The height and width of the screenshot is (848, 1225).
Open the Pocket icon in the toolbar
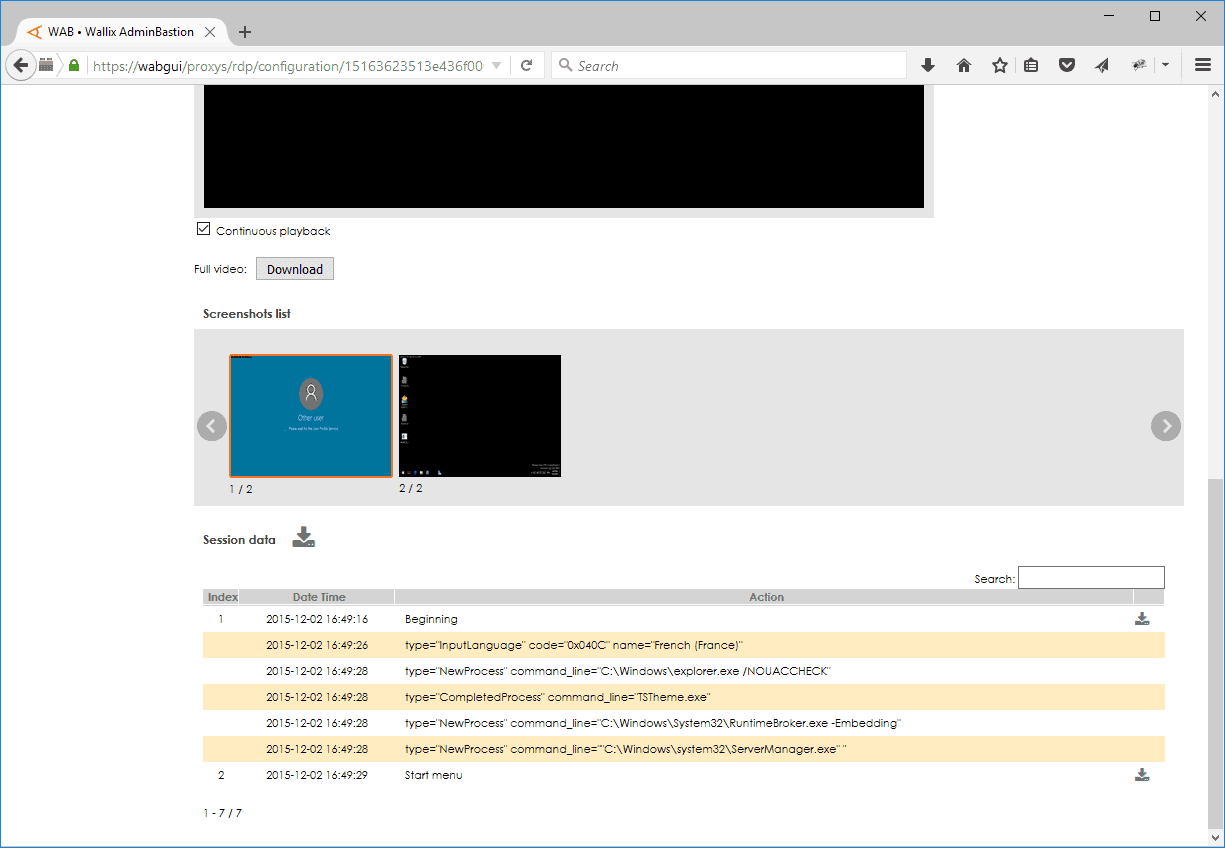(x=1067, y=66)
